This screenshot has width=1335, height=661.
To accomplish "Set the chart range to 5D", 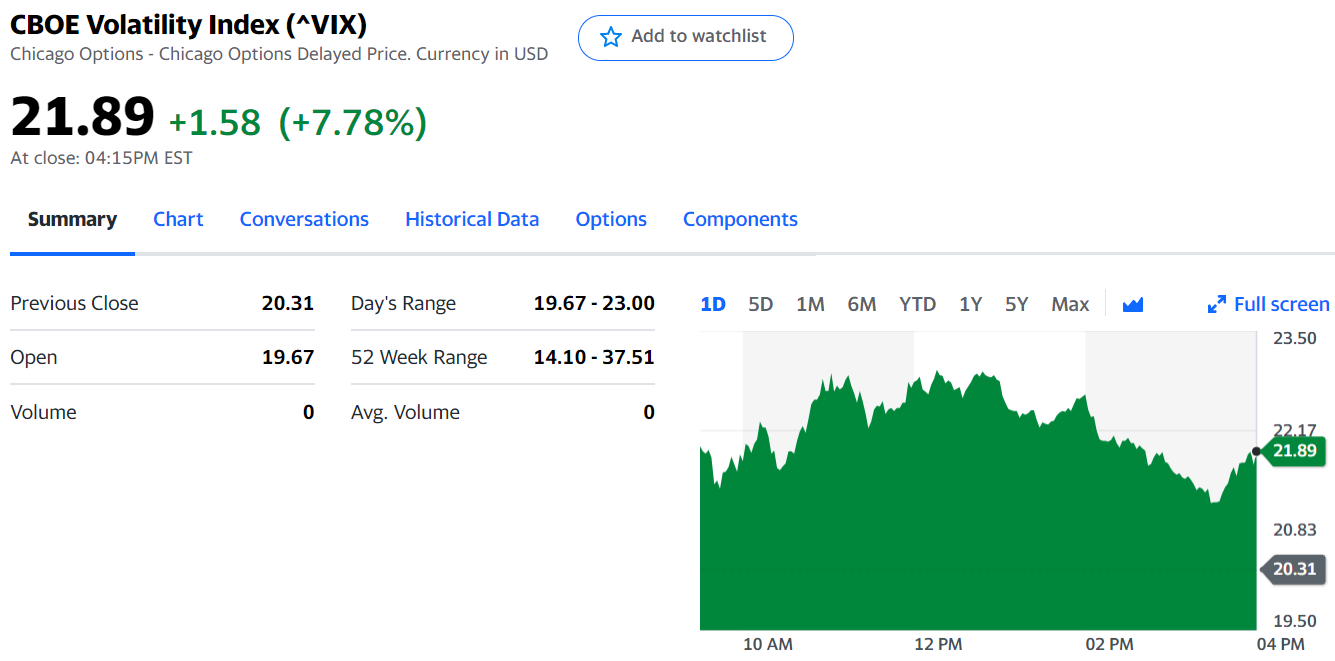I will (x=761, y=304).
